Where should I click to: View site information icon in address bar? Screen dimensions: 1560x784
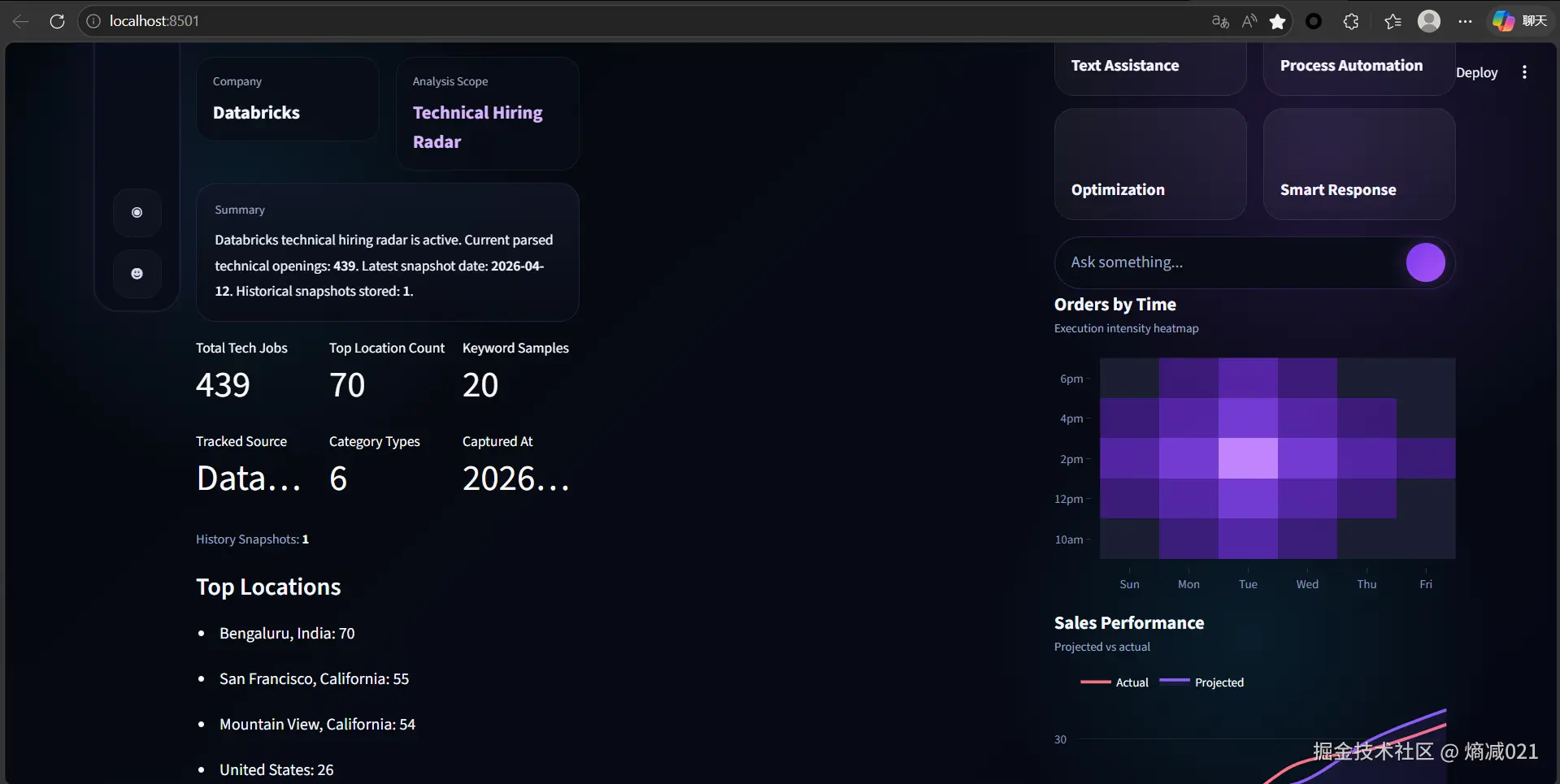pyautogui.click(x=93, y=21)
